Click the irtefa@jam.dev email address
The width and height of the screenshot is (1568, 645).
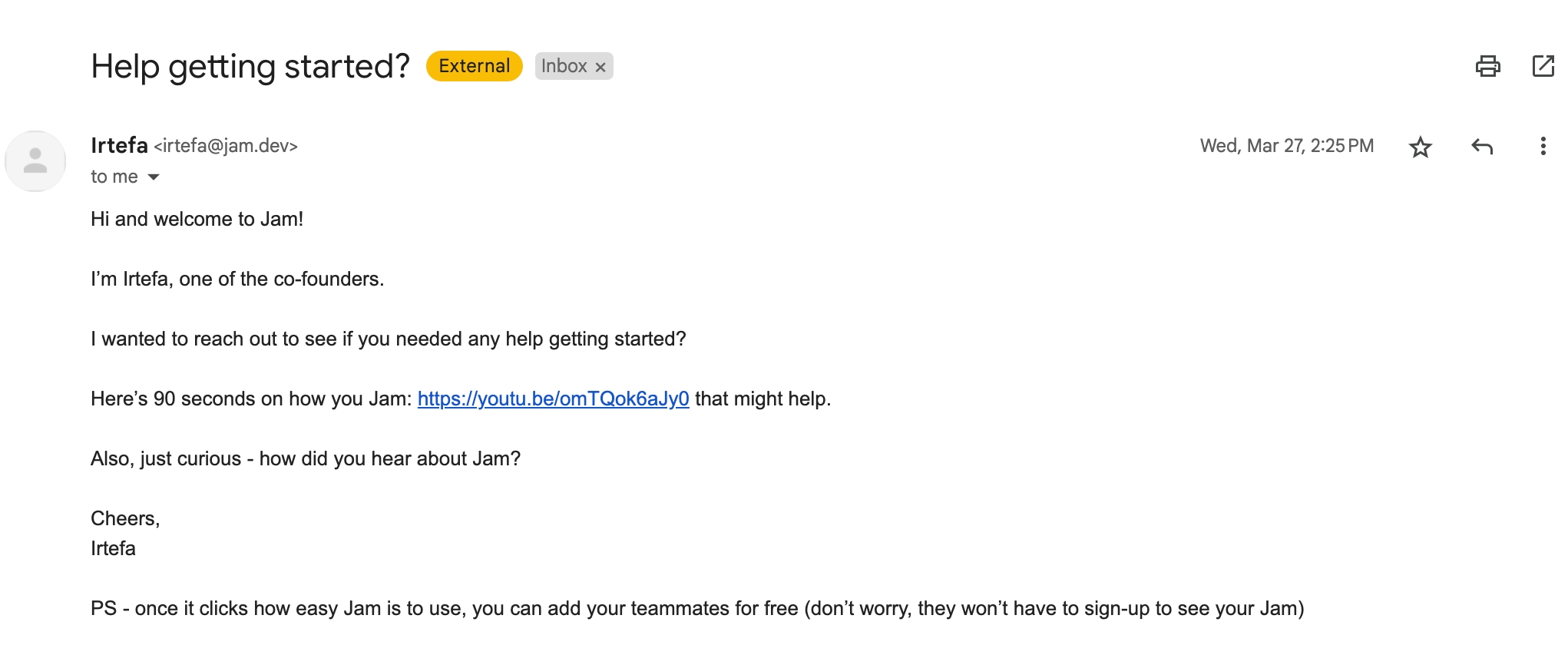tap(226, 146)
